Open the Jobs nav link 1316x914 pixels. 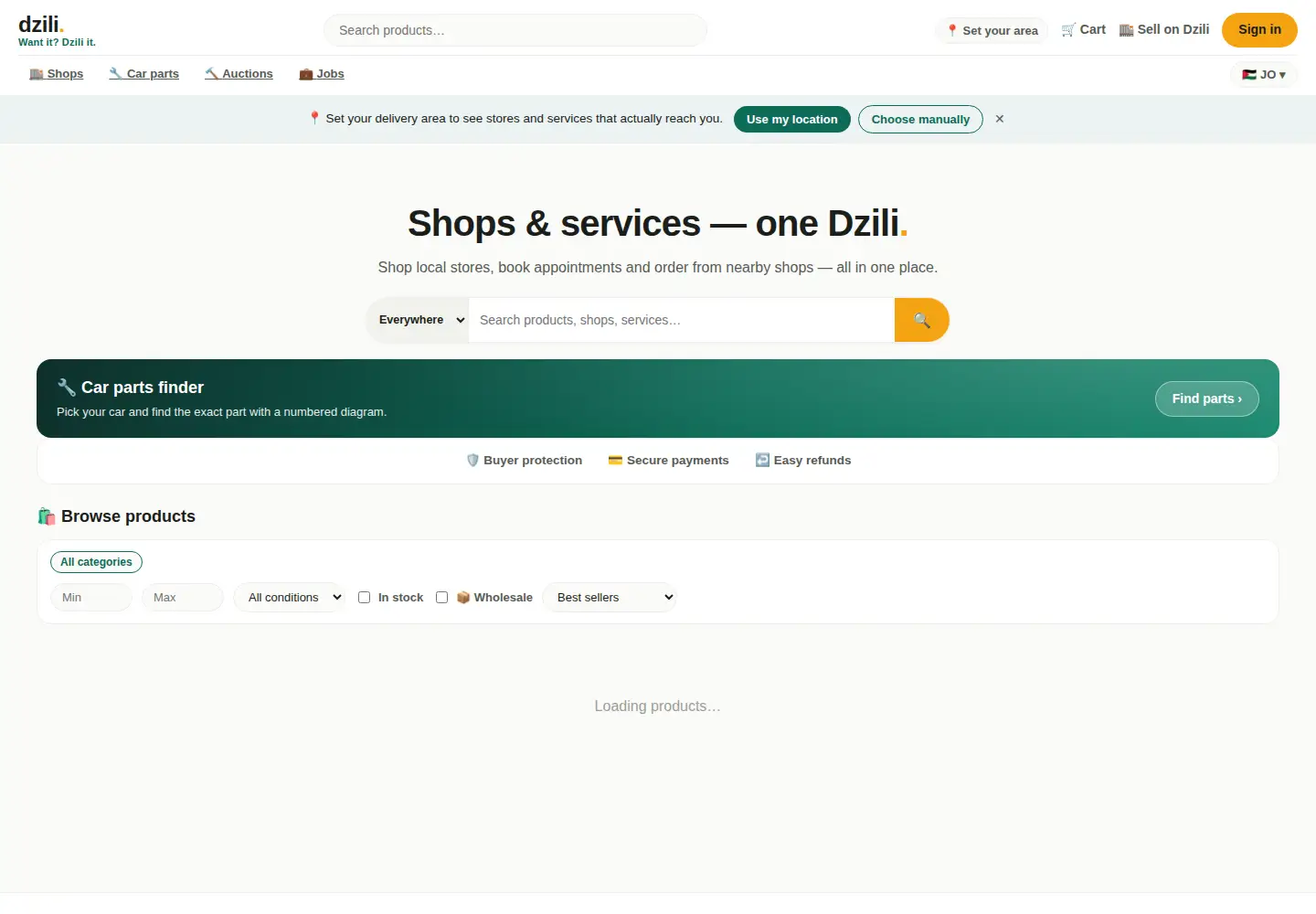(x=322, y=74)
